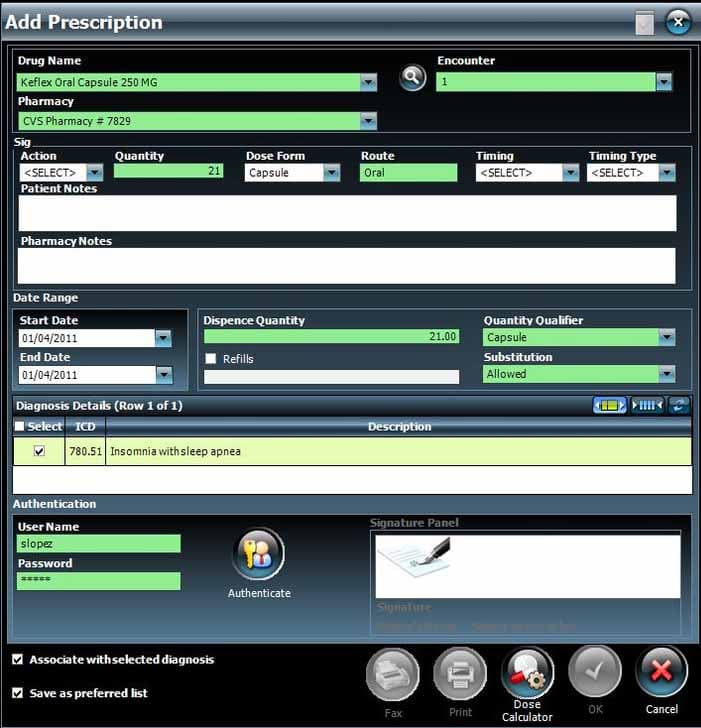The width and height of the screenshot is (701, 728).
Task: Open the Encounter dropdown
Action: pos(664,82)
